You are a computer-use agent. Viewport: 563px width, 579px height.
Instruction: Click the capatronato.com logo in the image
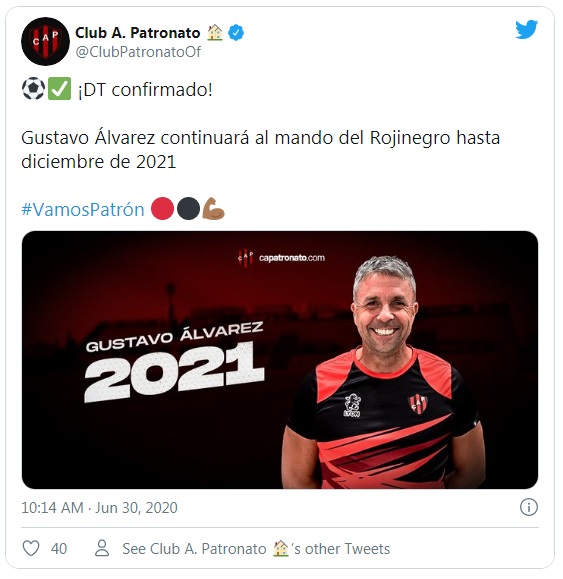pyautogui.click(x=281, y=257)
